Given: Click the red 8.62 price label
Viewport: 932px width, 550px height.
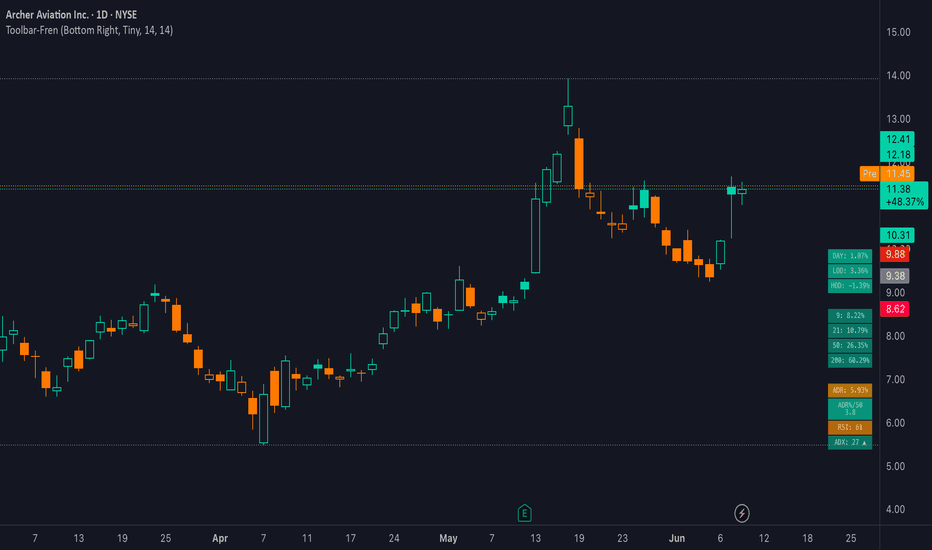Looking at the screenshot, I should click(895, 309).
